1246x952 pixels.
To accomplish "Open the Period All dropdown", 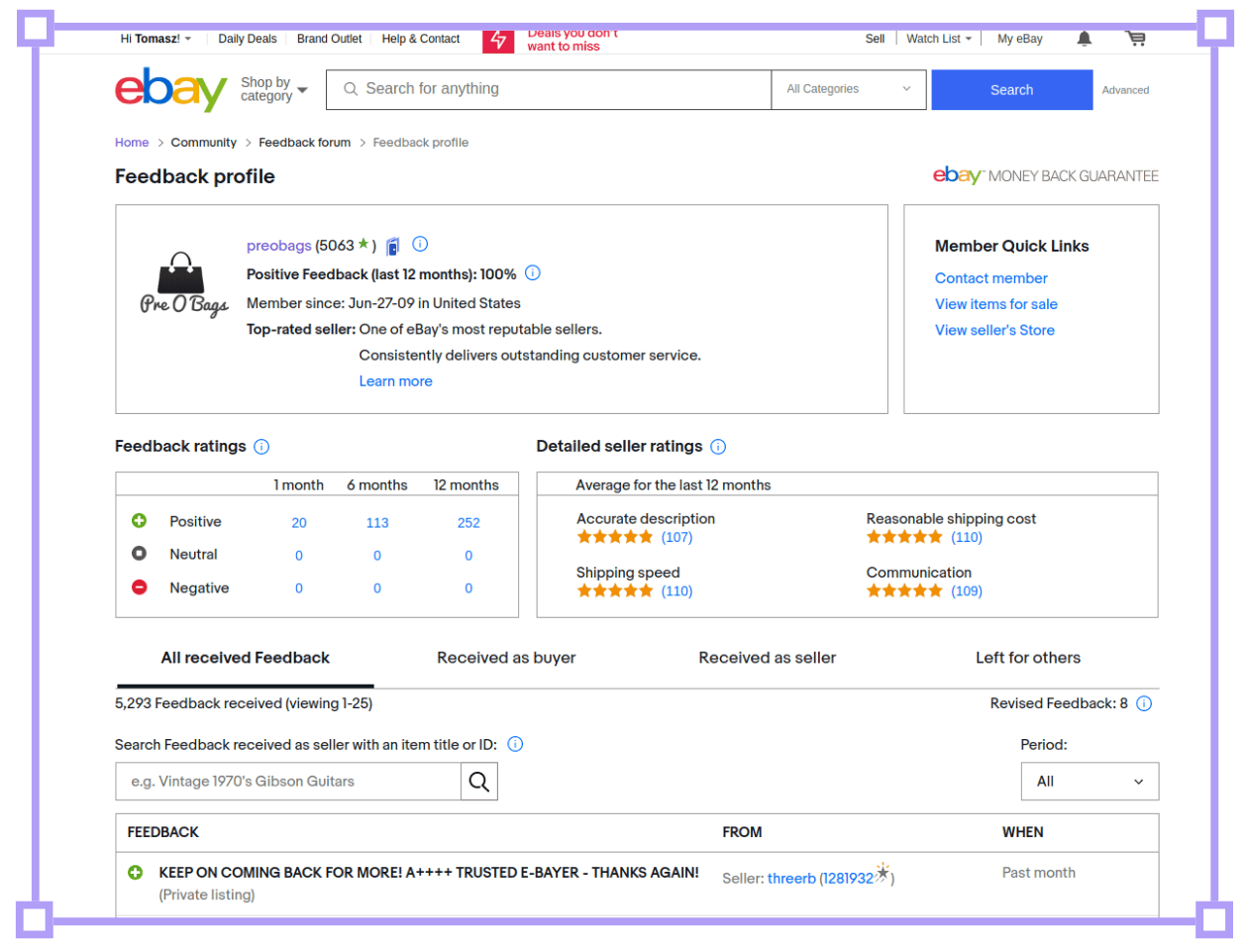I will click(x=1090, y=782).
